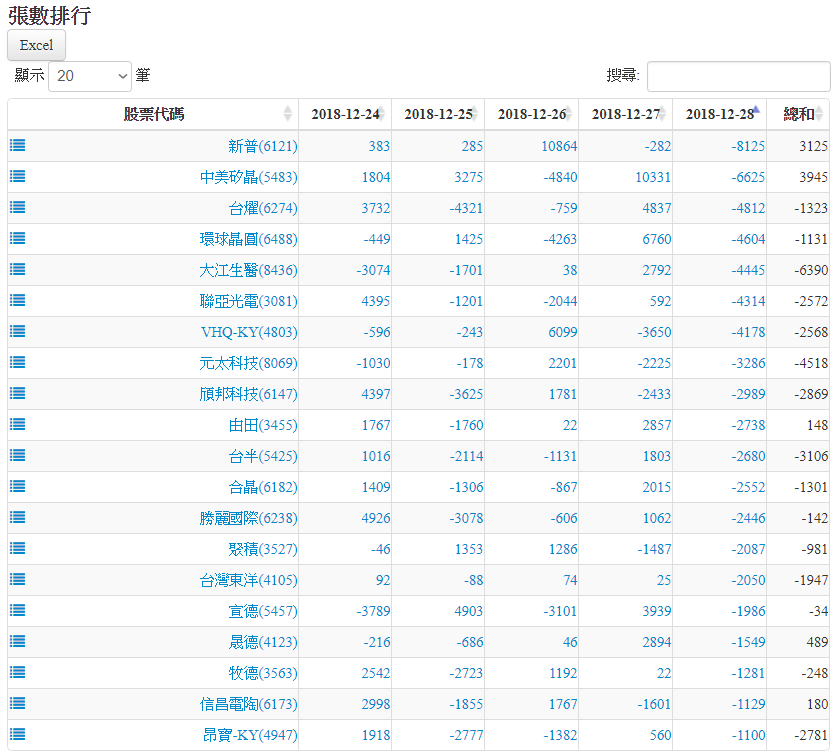836x754 pixels.
Task: Click list icon beside 新普(6121) row
Action: pos(18,145)
